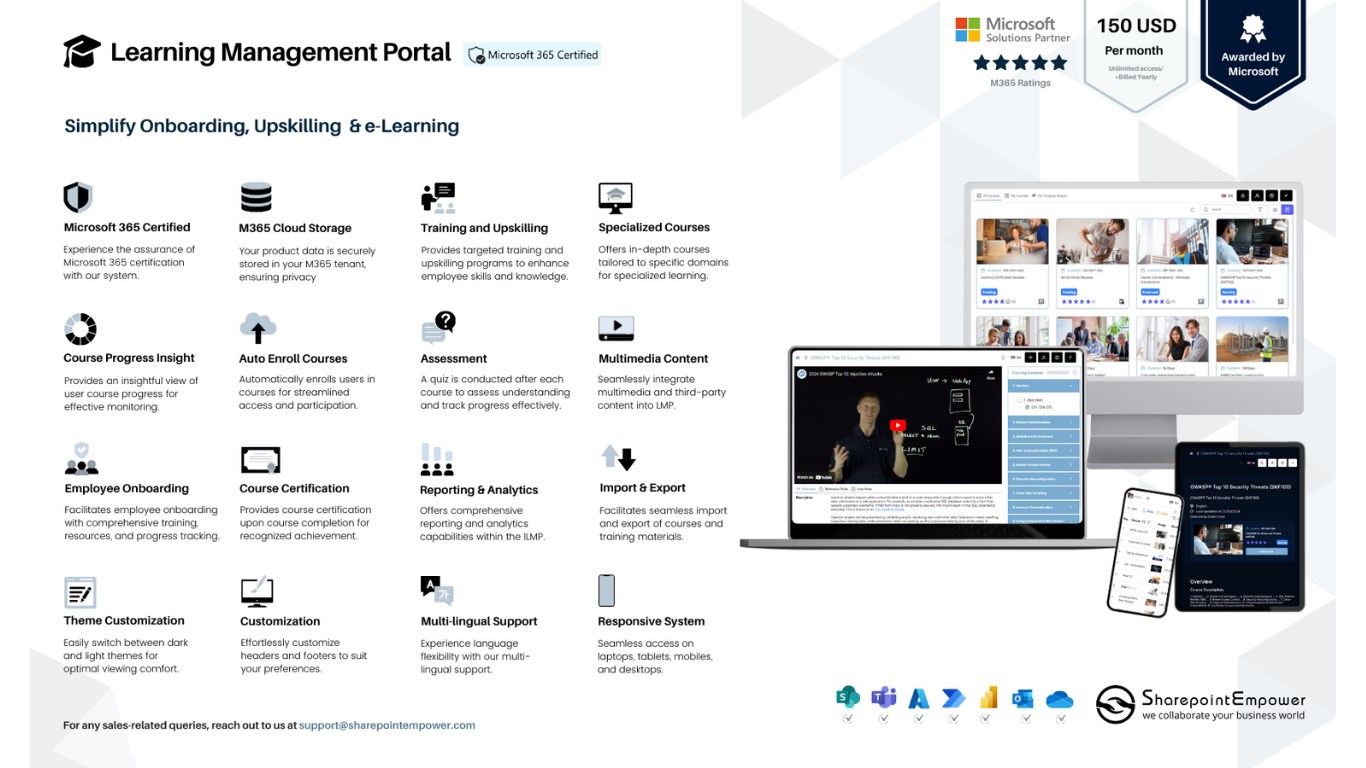Screen dimensions: 1366x768
Task: Click the checkmark under the Teams icon
Action: 883,718
